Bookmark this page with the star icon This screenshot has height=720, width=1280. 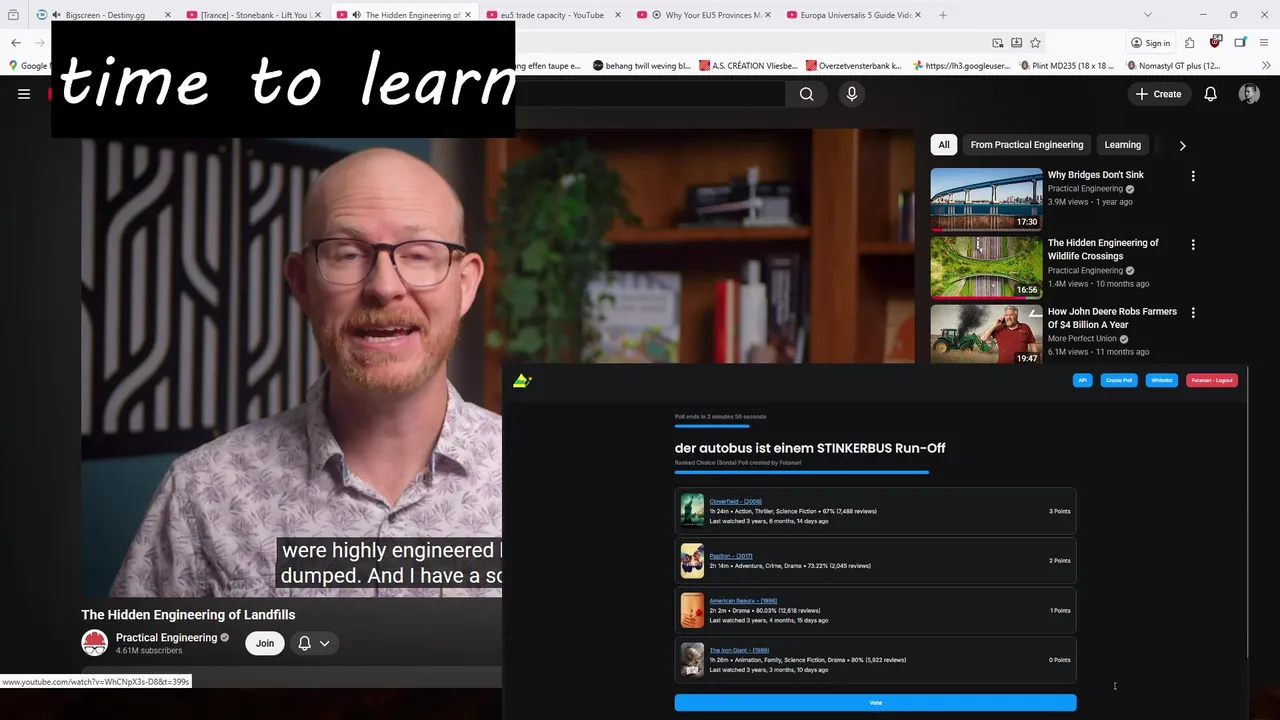(x=1035, y=43)
